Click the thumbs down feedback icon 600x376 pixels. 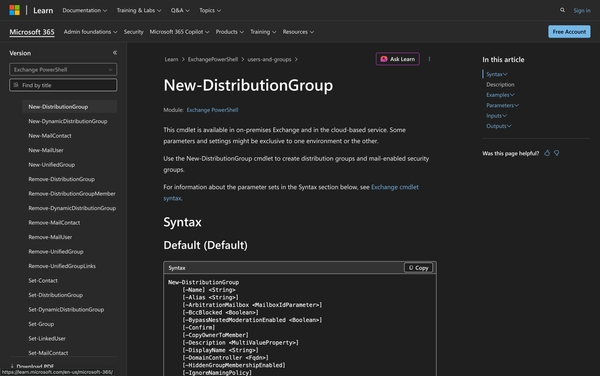coord(557,153)
